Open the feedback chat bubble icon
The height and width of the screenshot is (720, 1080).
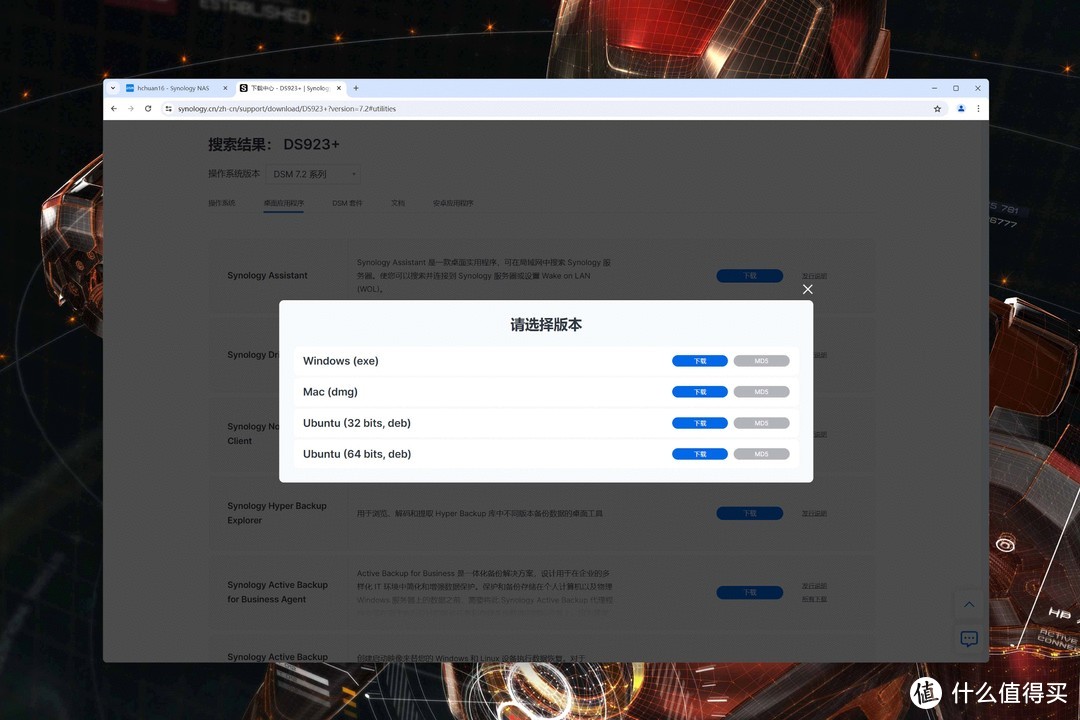click(969, 639)
